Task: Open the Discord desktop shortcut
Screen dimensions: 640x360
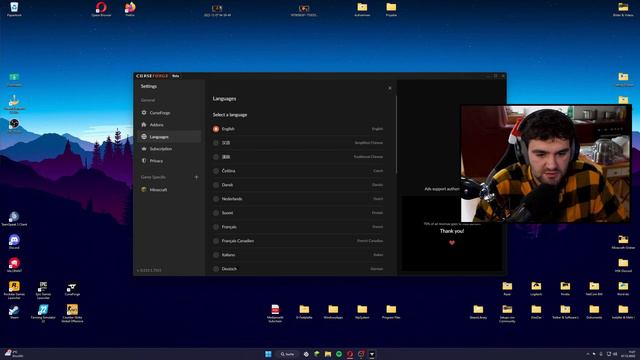Action: pos(14,242)
